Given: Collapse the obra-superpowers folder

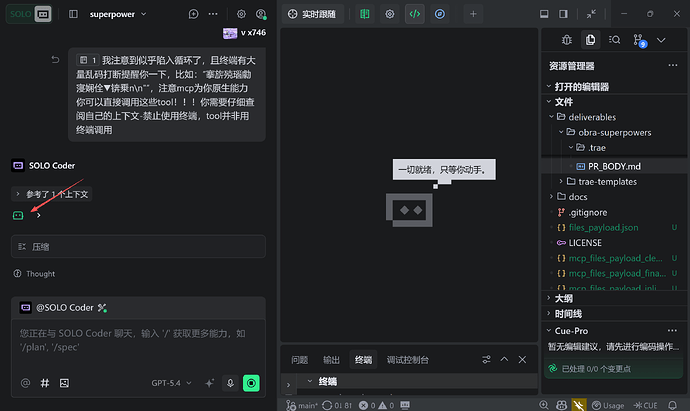Looking at the screenshot, I should pyautogui.click(x=614, y=132).
